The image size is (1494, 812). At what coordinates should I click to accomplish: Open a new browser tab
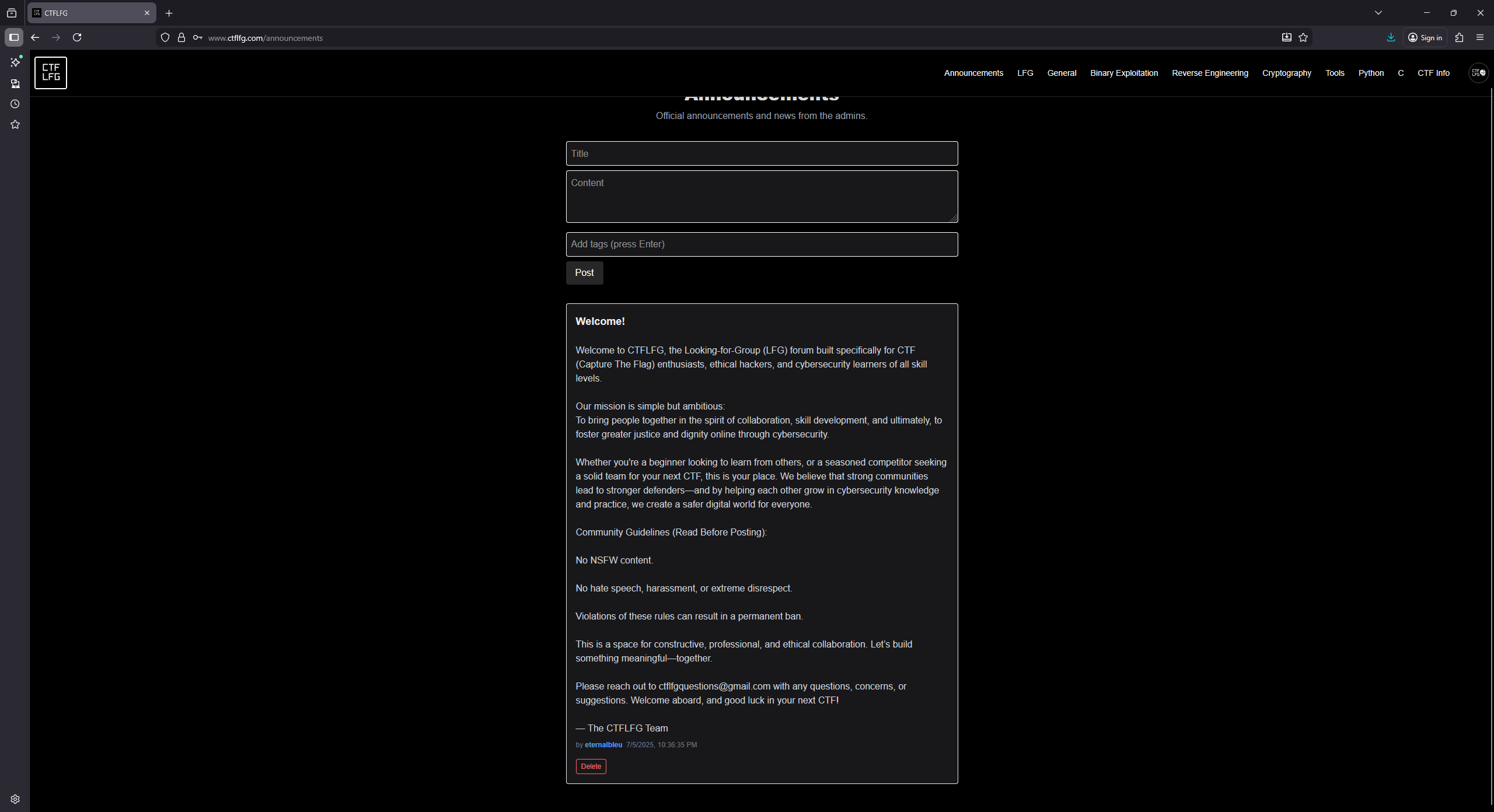pos(169,13)
